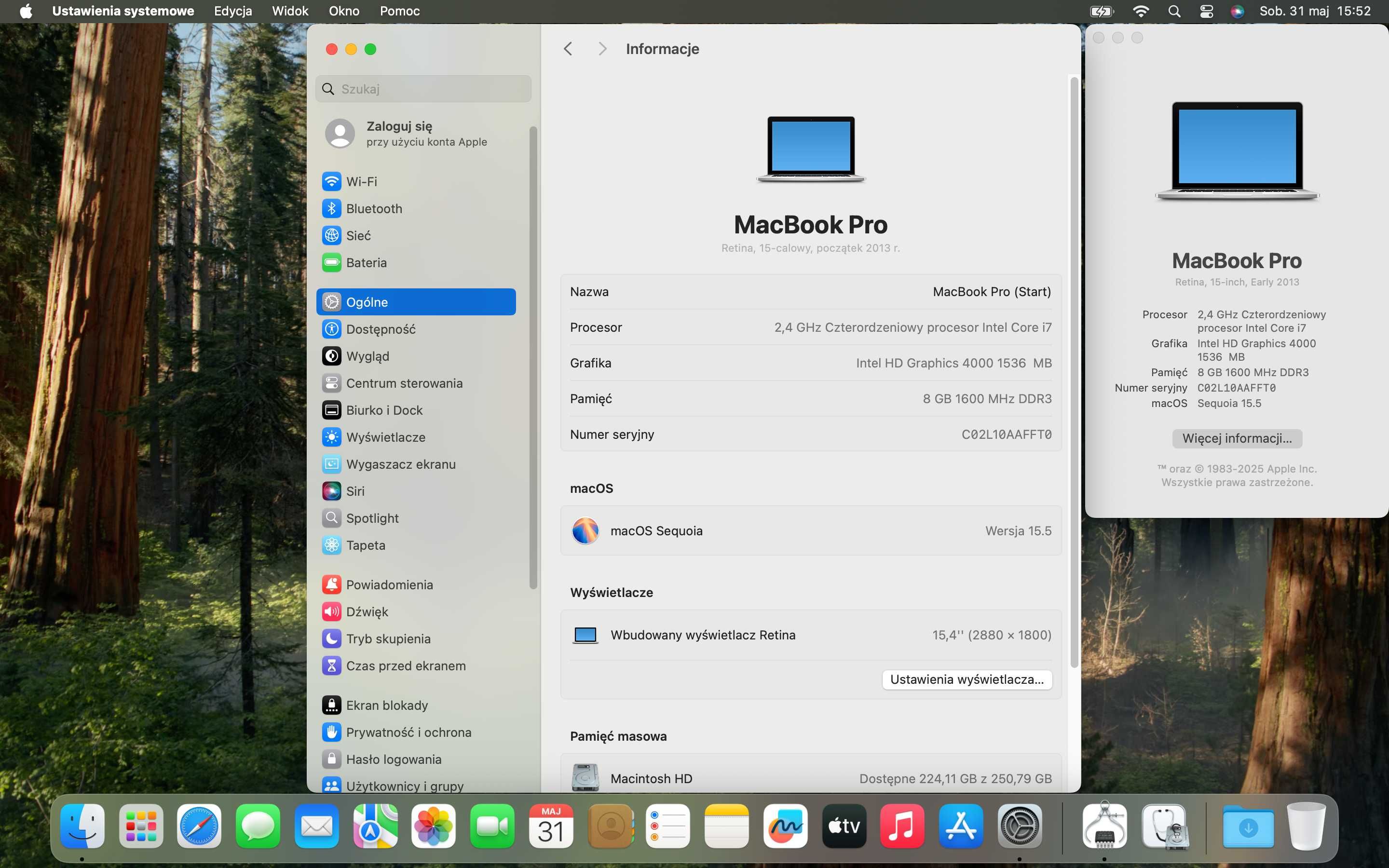Open Disk Utility from the Dock
Screen dimensions: 1389x868
click(1165, 826)
